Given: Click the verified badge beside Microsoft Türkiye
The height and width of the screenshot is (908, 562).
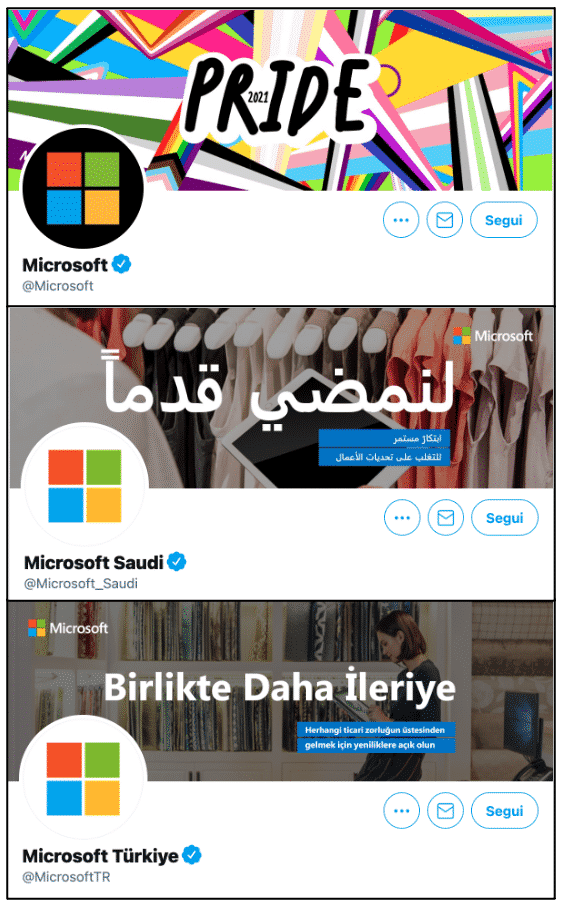Looking at the screenshot, I should (192, 855).
